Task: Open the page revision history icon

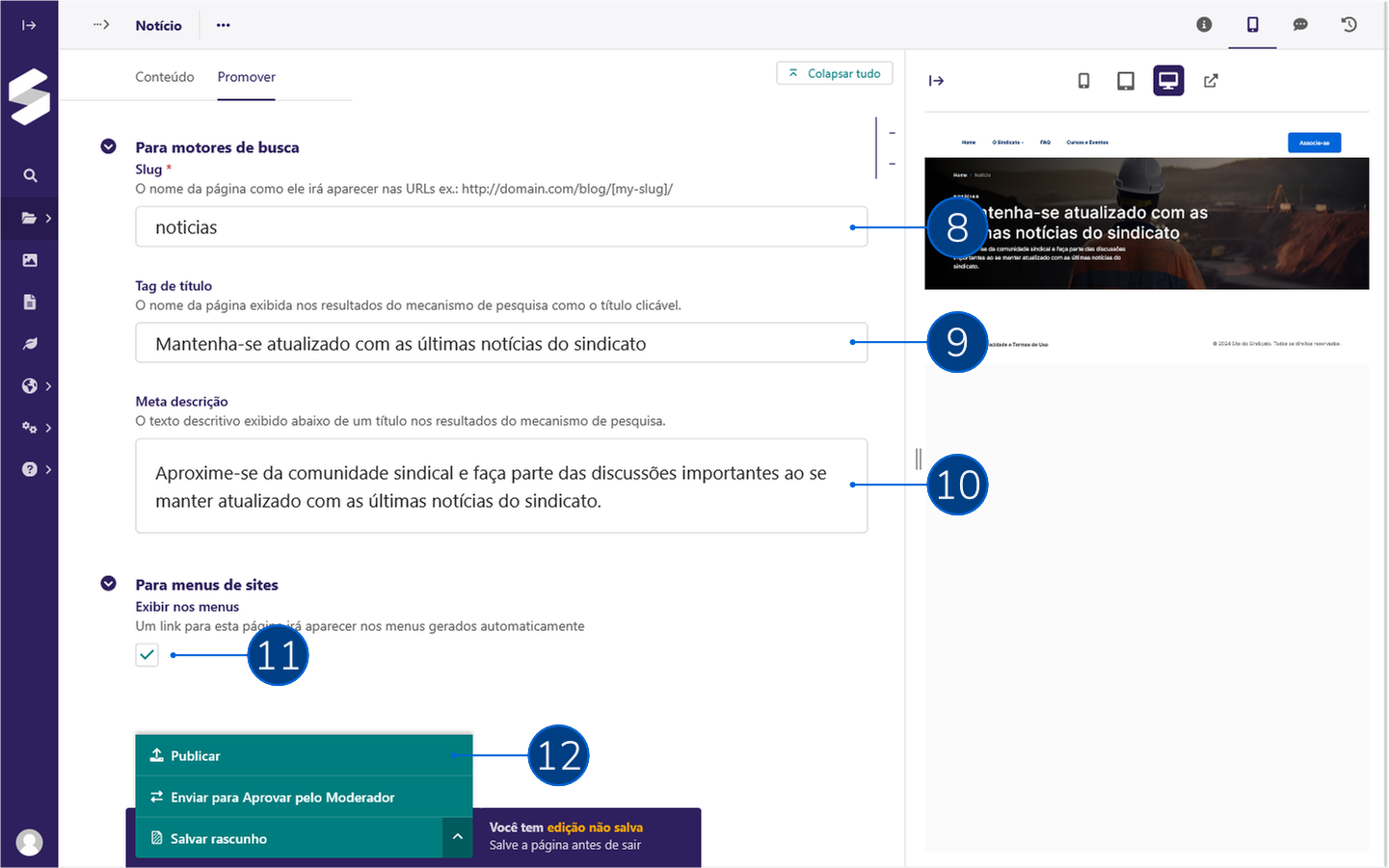Action: (1349, 24)
